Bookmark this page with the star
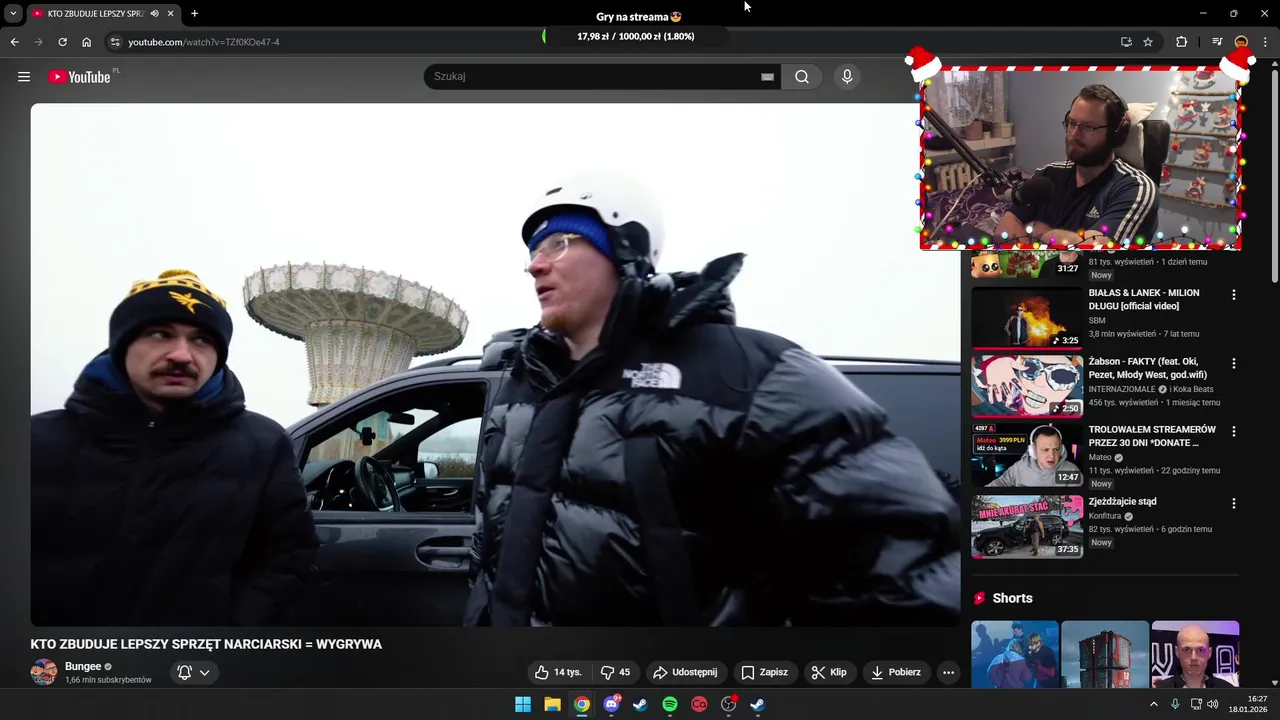Image resolution: width=1280 pixels, height=720 pixels. pyautogui.click(x=1148, y=42)
